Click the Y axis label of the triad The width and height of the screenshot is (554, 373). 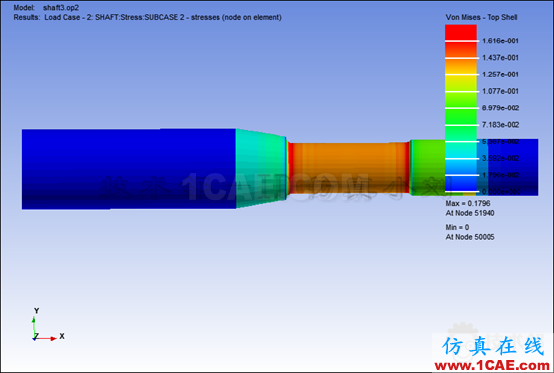(36, 311)
